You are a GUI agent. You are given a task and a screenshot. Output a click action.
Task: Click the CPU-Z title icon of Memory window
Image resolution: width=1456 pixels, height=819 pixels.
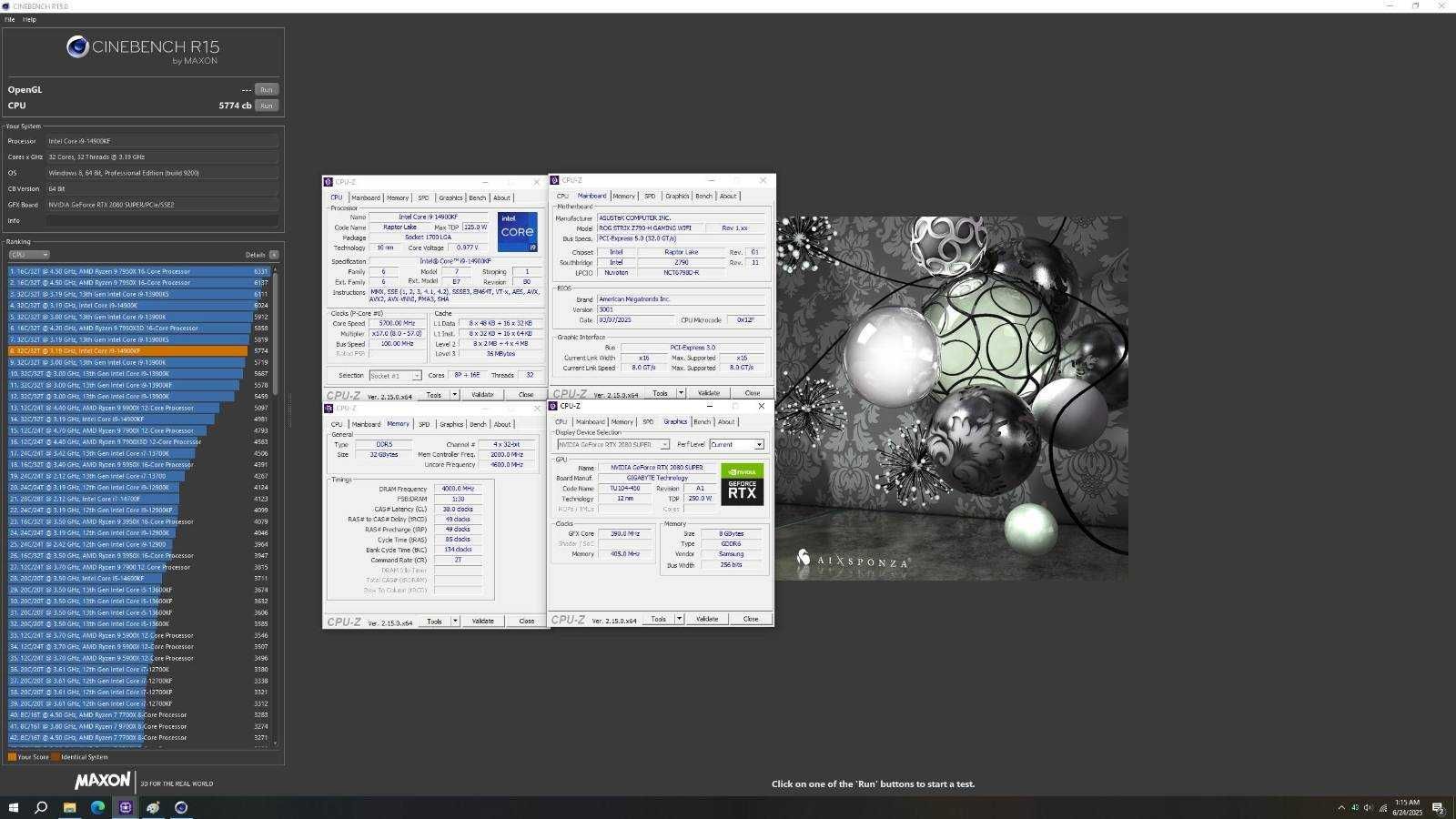point(329,409)
